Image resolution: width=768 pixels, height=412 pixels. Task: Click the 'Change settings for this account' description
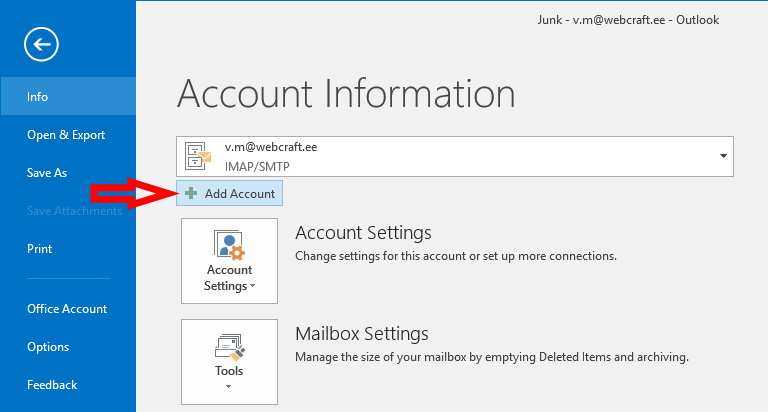click(456, 256)
